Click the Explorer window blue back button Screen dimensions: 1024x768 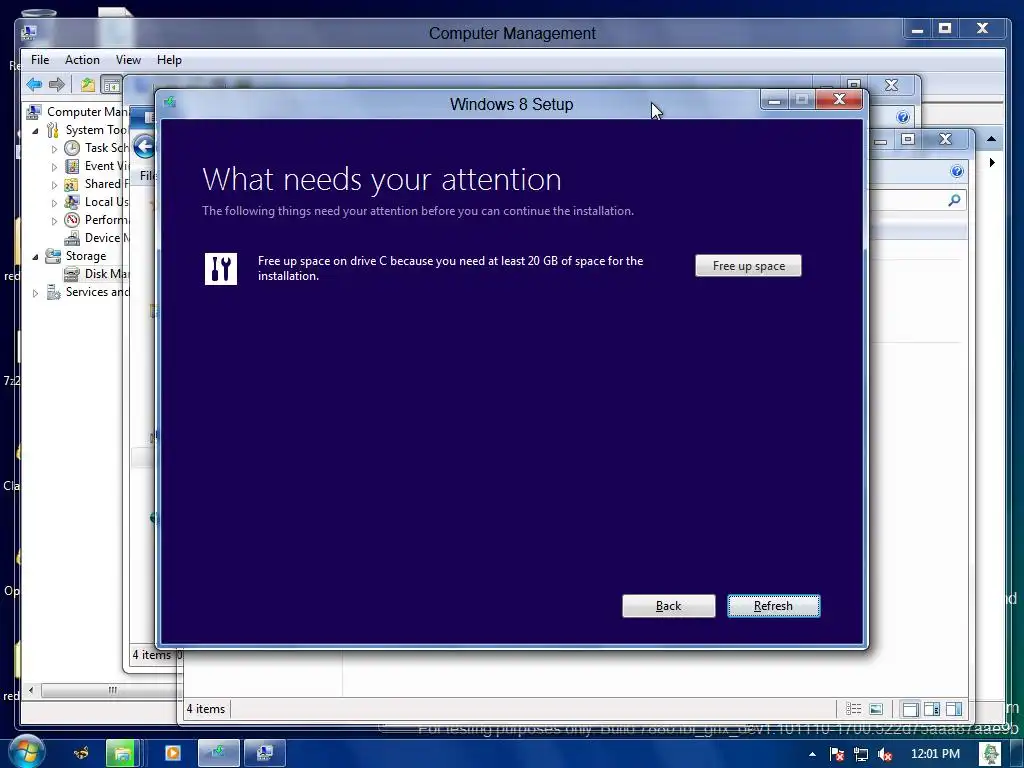click(x=144, y=146)
